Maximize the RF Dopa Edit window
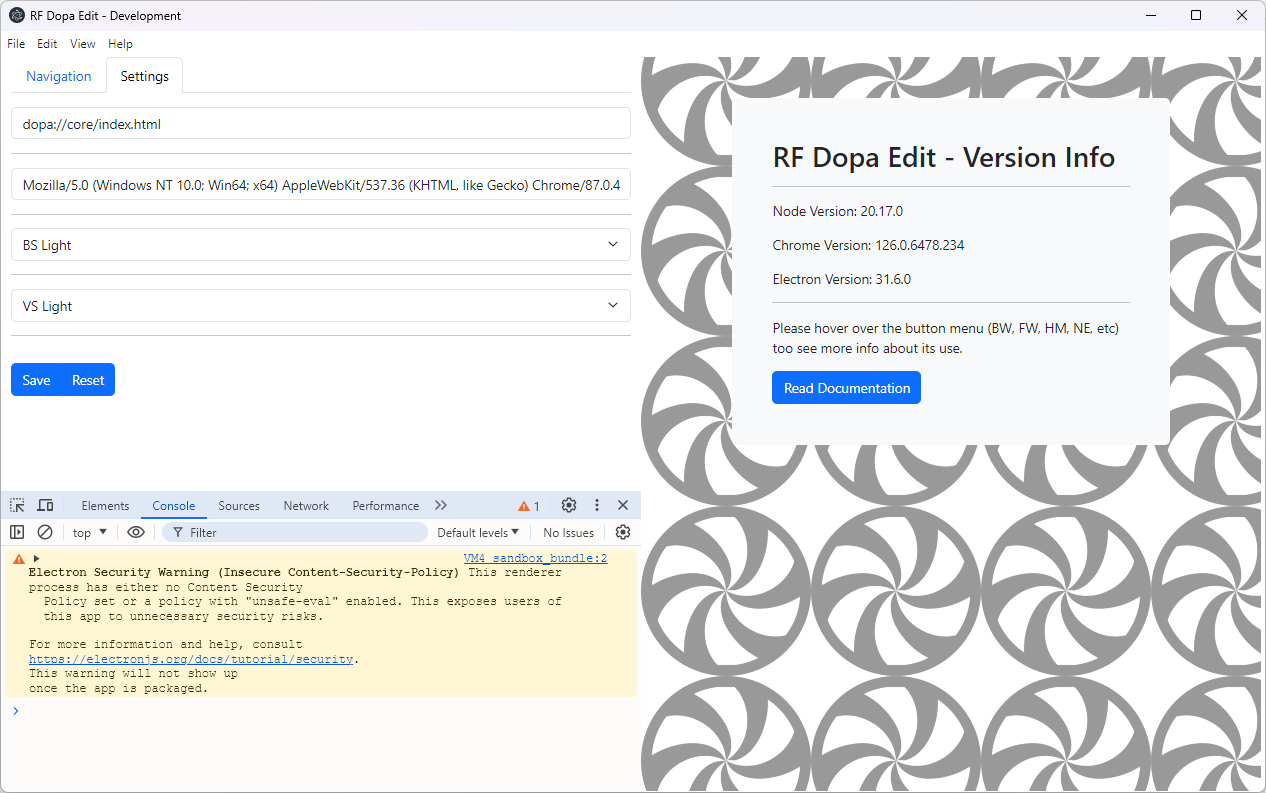 point(1196,15)
